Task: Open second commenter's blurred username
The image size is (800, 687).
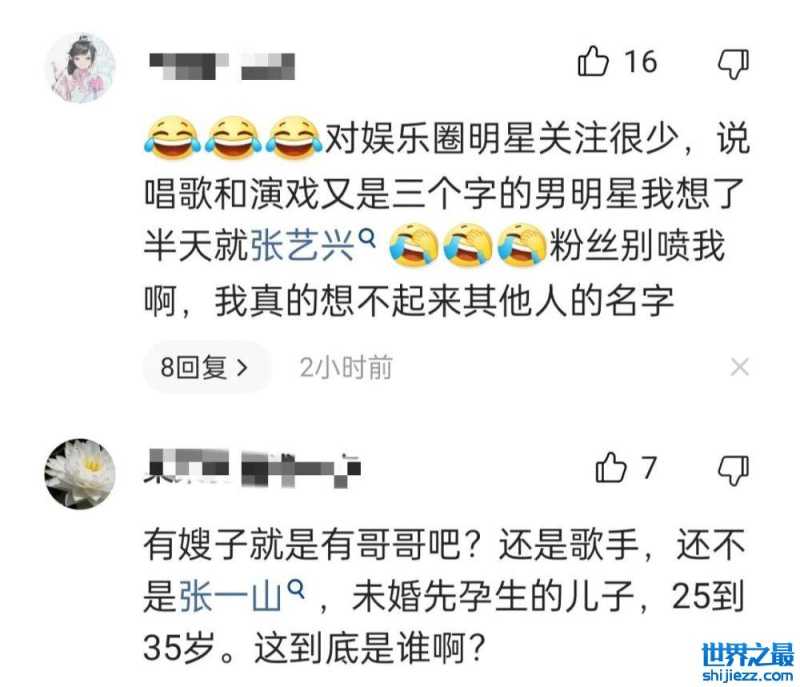Action: click(253, 468)
